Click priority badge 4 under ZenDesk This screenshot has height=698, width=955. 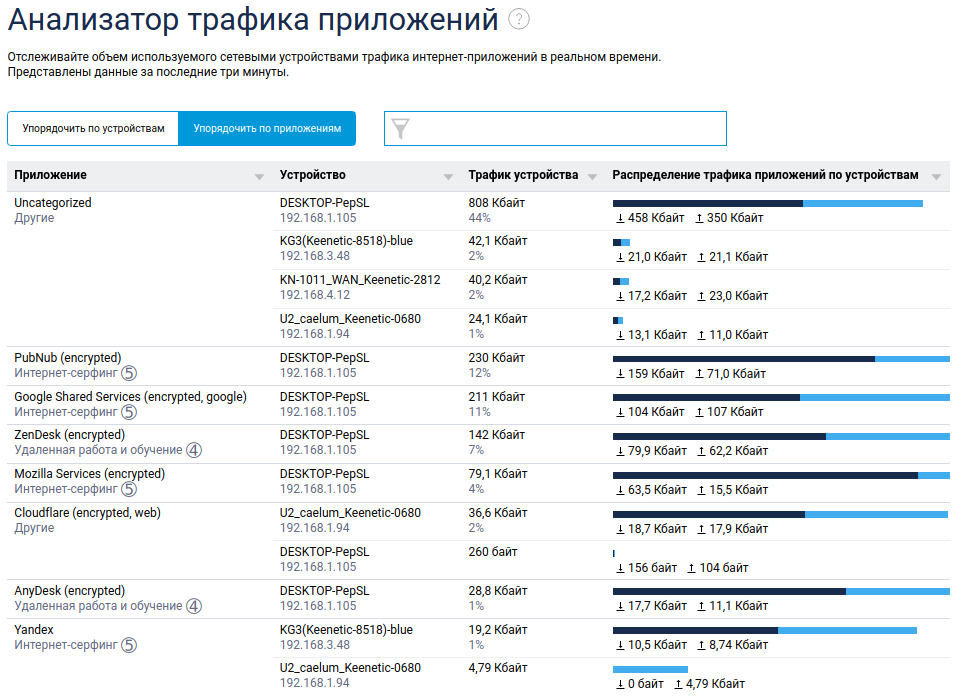click(194, 451)
